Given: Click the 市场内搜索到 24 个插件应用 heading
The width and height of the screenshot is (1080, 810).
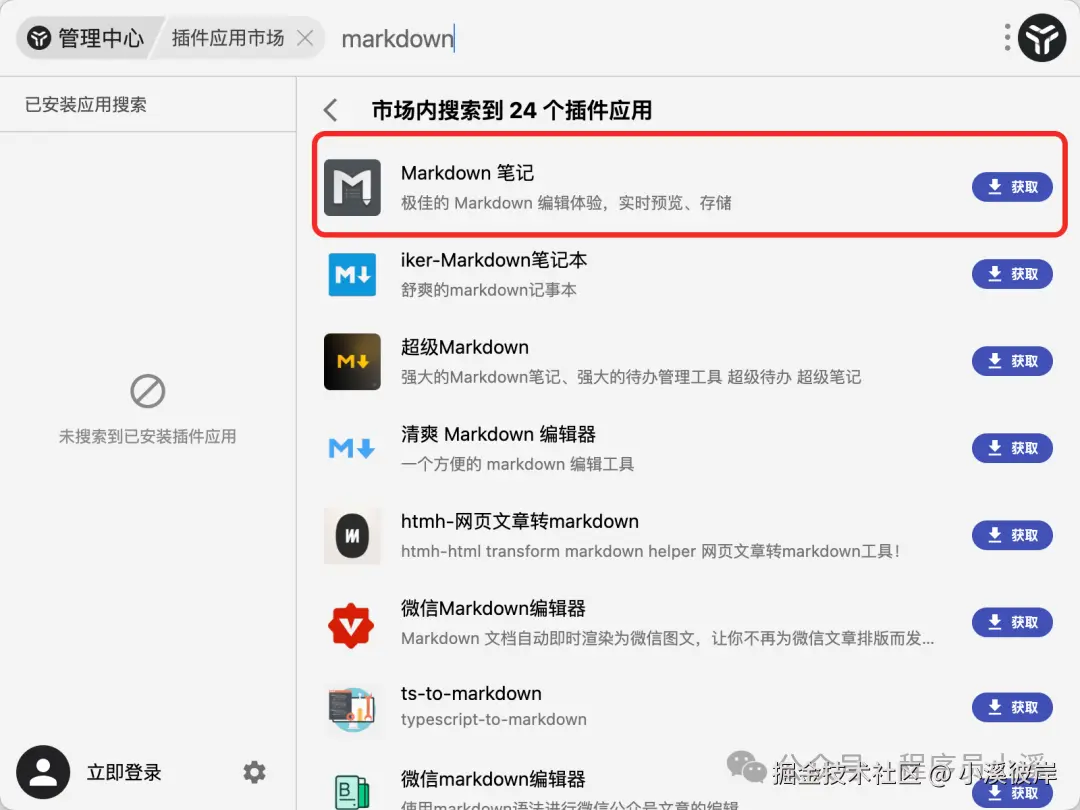Looking at the screenshot, I should click(x=512, y=110).
